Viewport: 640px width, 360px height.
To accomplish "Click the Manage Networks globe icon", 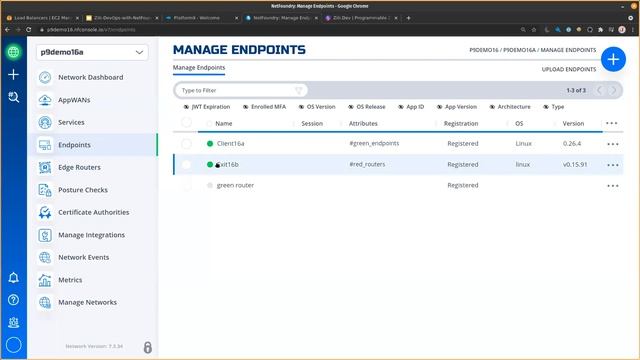I will click(x=45, y=302).
